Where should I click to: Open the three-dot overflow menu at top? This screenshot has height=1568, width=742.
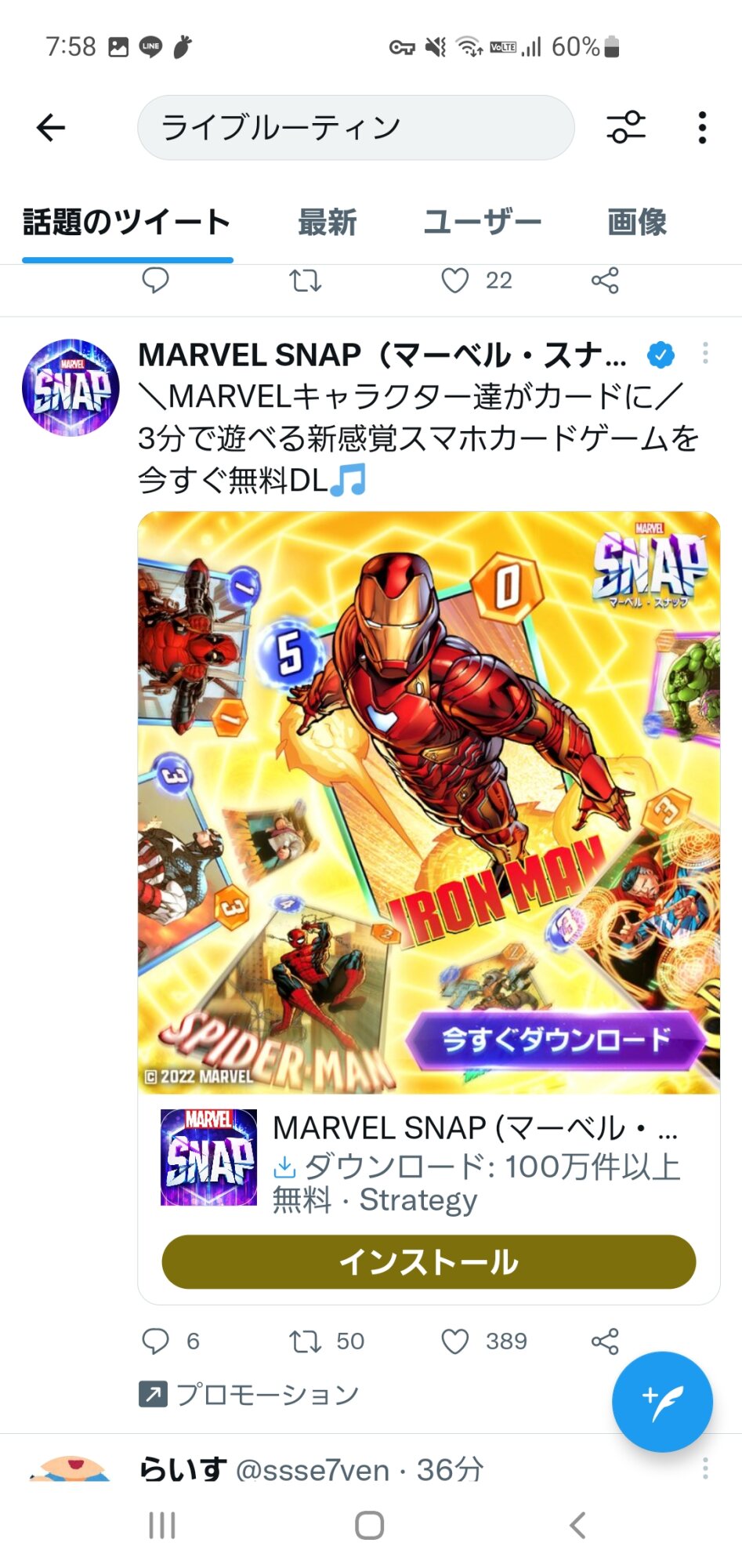coord(702,127)
